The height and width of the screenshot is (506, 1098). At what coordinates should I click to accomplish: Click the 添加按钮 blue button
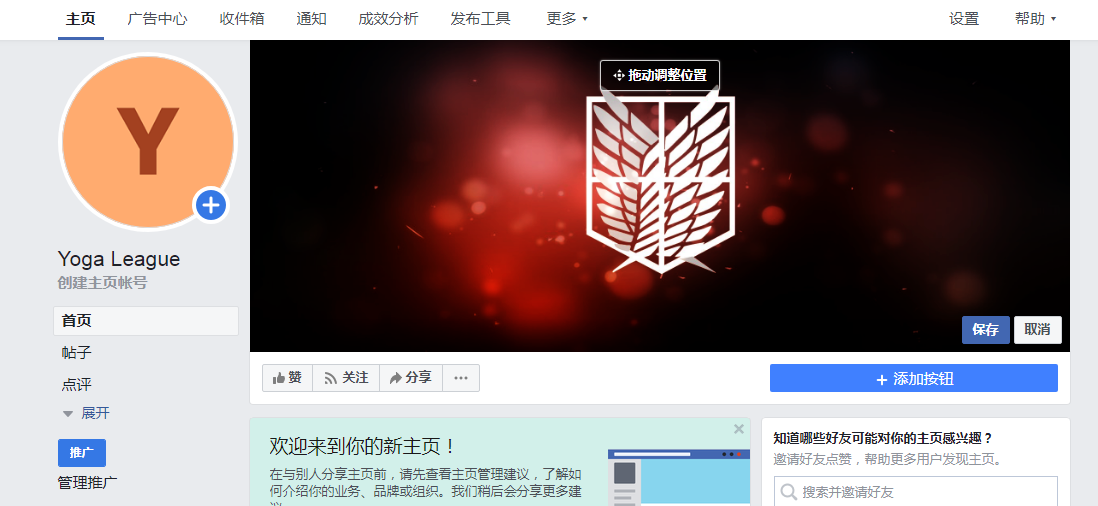point(914,379)
